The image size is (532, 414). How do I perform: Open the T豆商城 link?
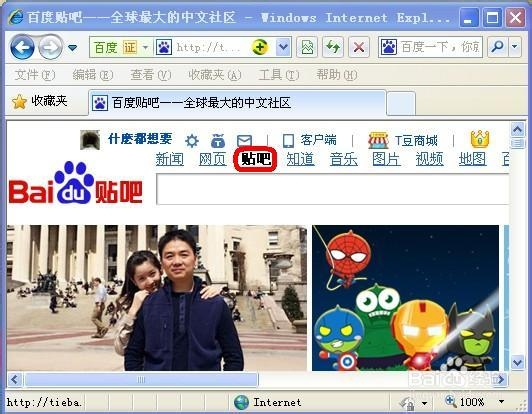(x=416, y=140)
